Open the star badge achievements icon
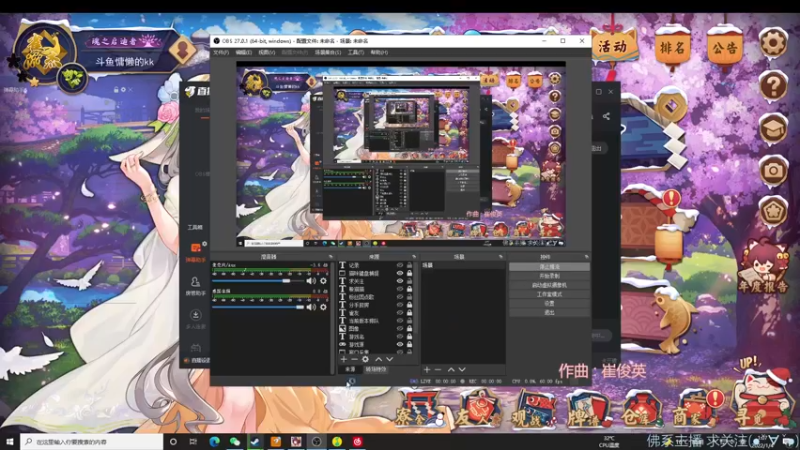 773,211
